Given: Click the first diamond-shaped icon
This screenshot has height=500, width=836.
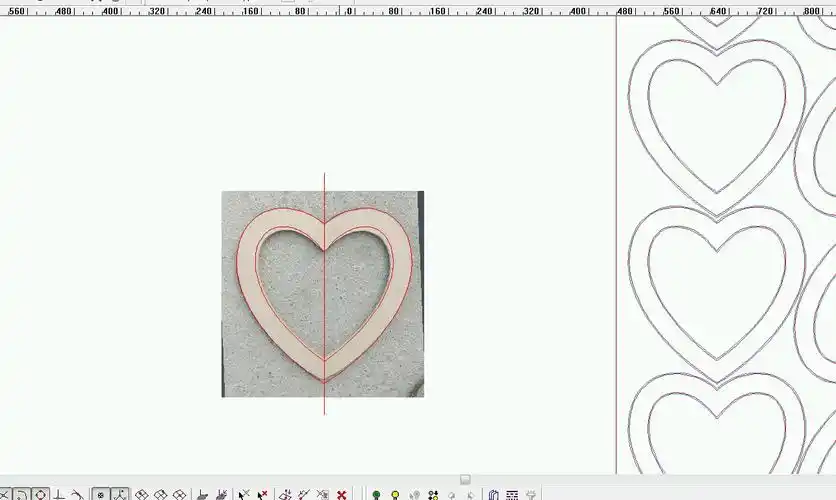Looking at the screenshot, I should tap(142, 494).
